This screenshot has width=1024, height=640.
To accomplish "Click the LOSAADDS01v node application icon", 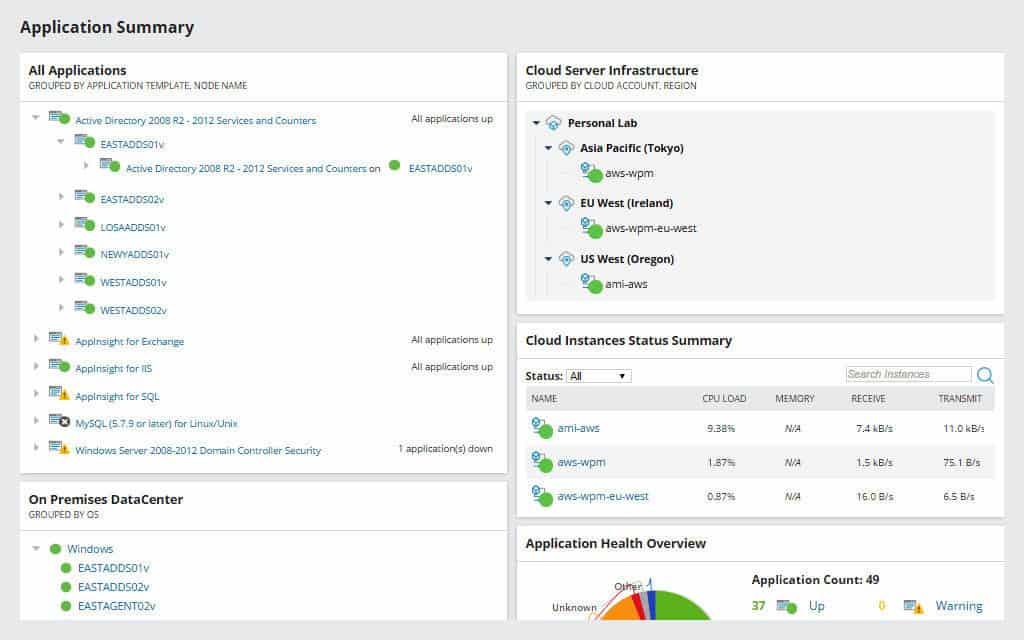I will 84,224.
